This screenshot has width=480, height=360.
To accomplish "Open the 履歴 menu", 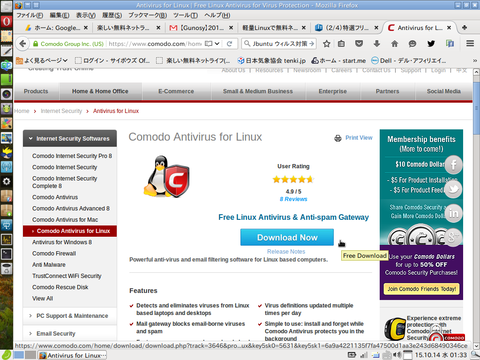I will point(112,15).
